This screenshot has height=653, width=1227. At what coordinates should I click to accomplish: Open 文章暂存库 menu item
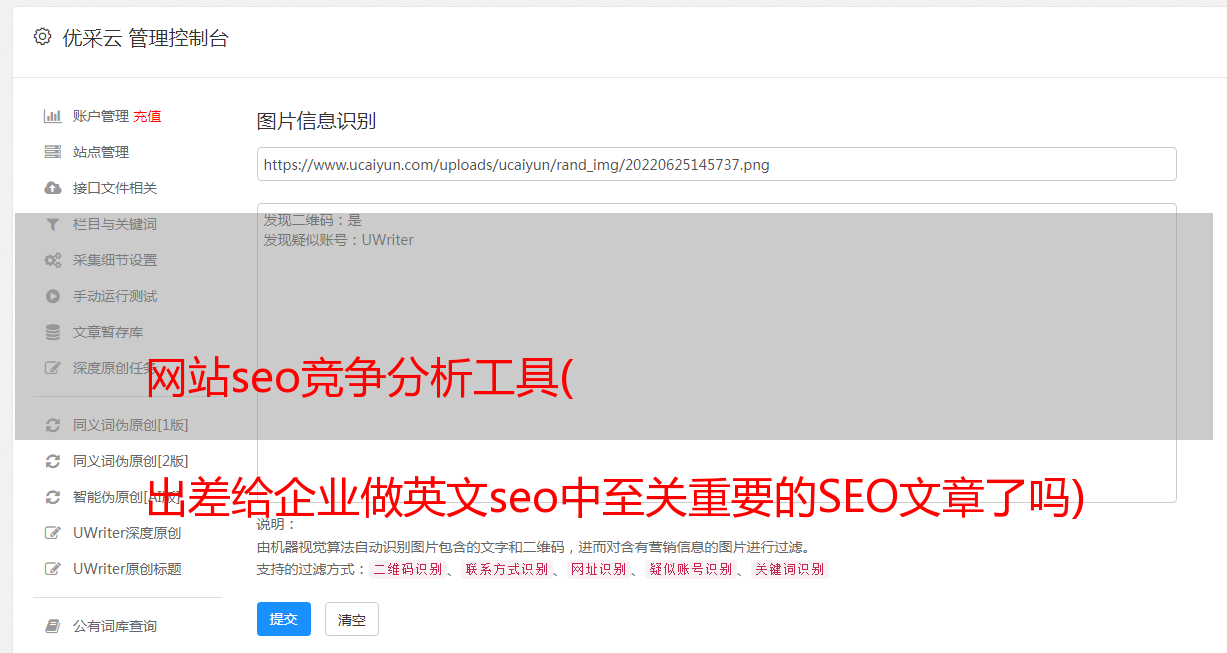(x=108, y=332)
